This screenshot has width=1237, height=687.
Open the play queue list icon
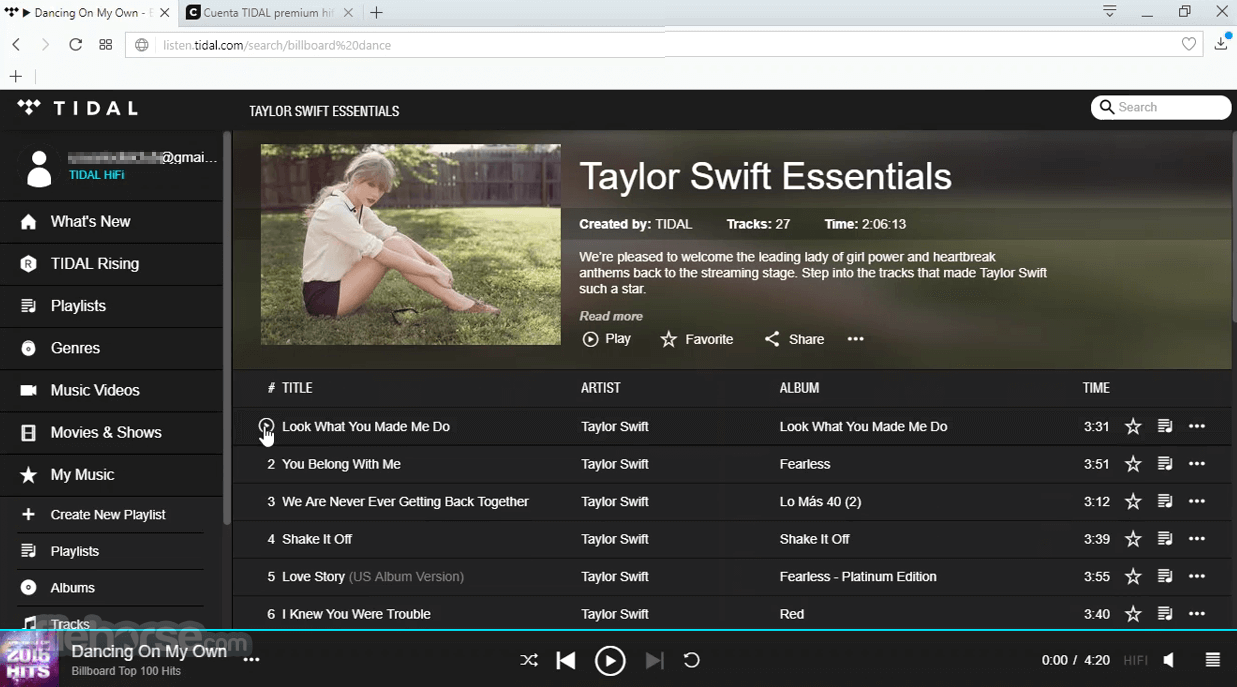click(x=1213, y=660)
